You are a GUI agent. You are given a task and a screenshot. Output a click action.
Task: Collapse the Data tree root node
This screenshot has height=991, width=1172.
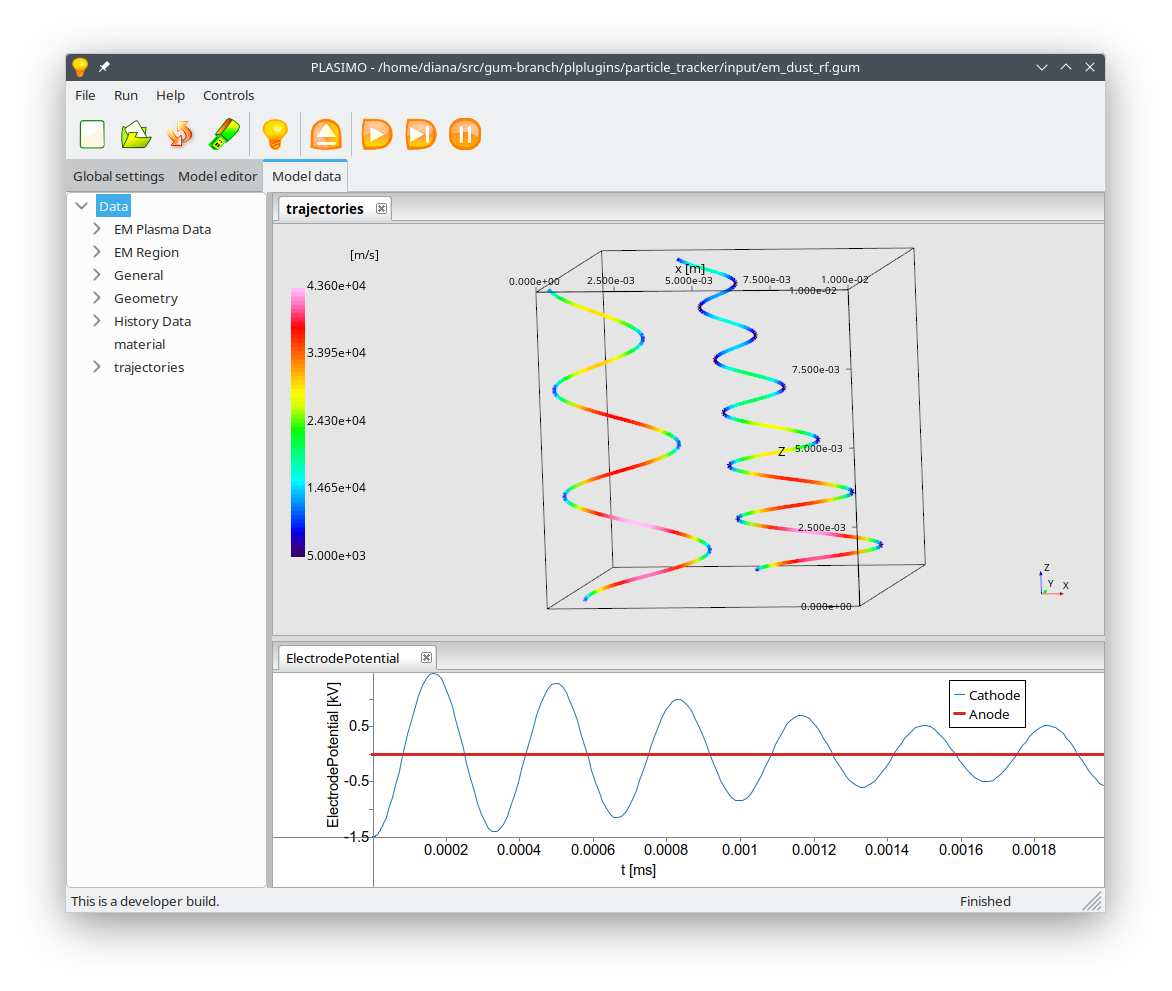82,206
